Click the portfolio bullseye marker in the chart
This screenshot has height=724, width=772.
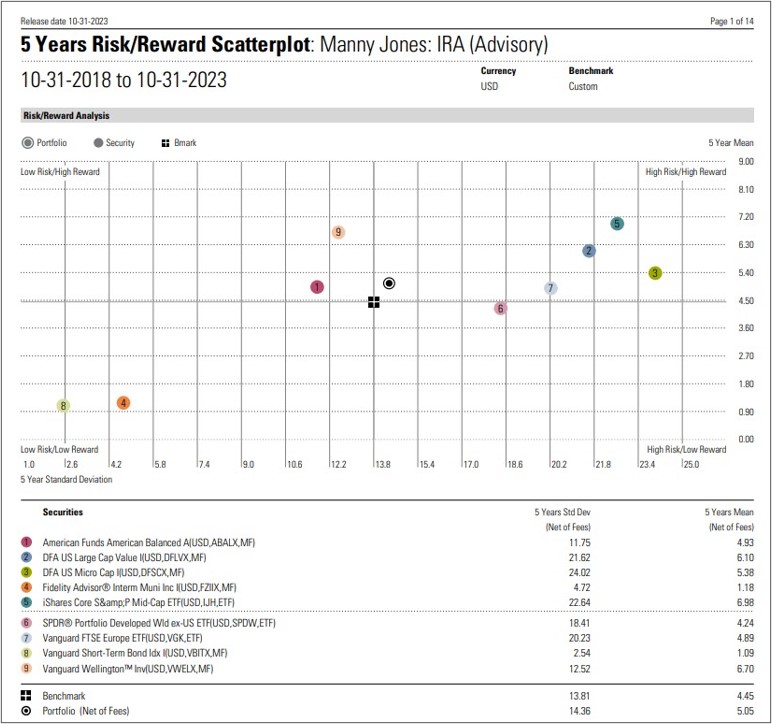click(389, 283)
